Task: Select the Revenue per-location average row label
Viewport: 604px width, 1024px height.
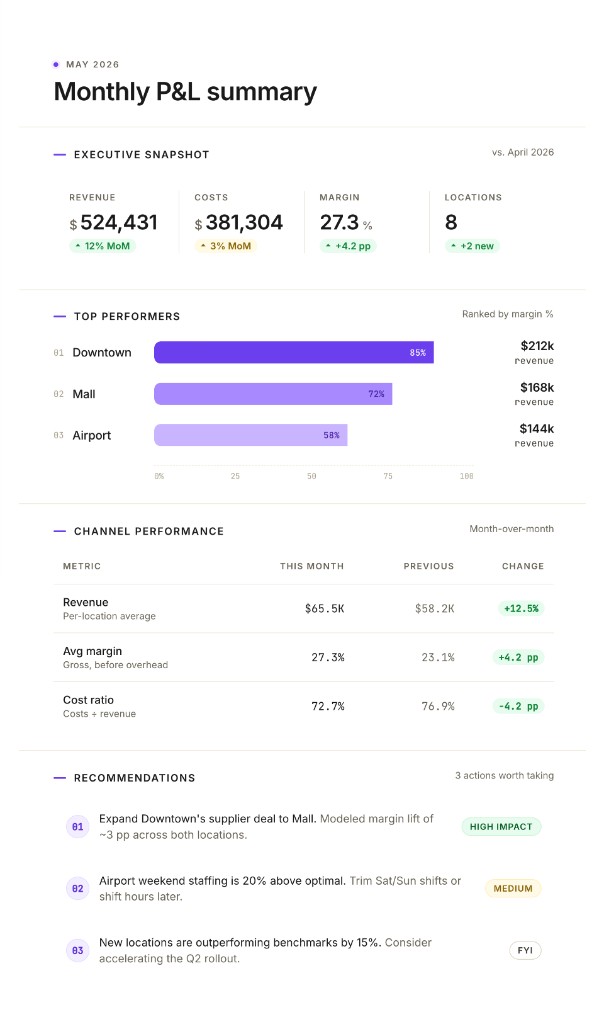Action: tap(109, 609)
